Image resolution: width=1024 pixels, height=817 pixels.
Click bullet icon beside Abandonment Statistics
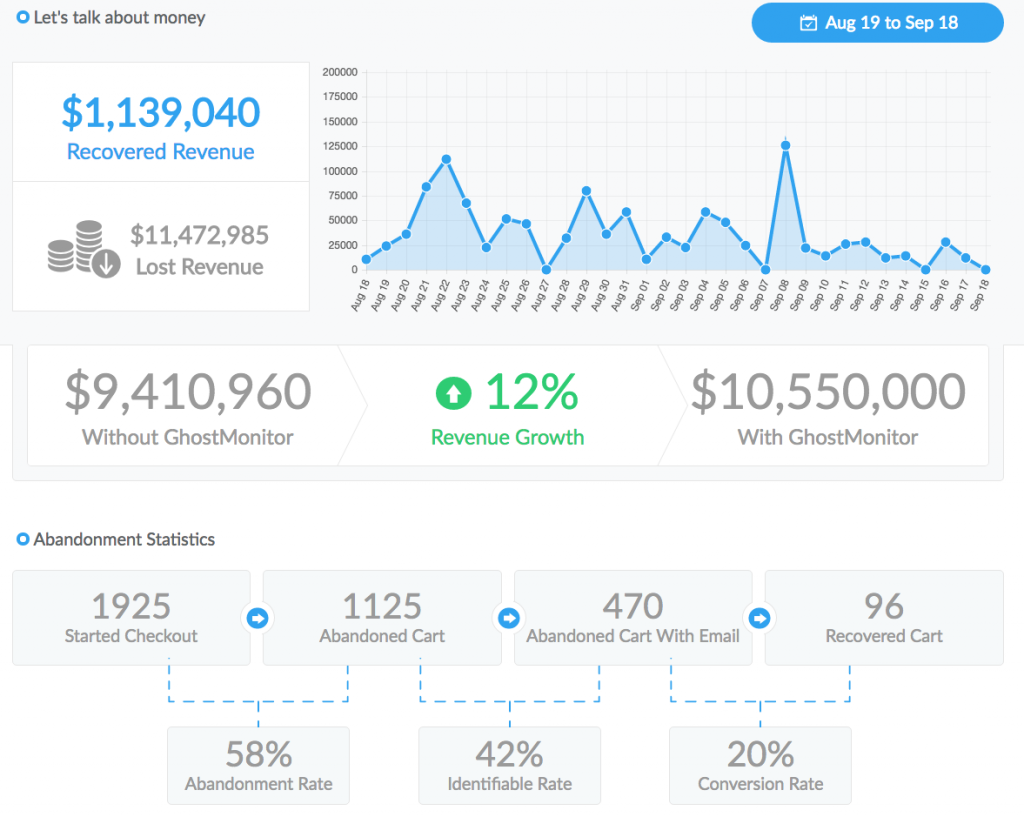coord(23,540)
